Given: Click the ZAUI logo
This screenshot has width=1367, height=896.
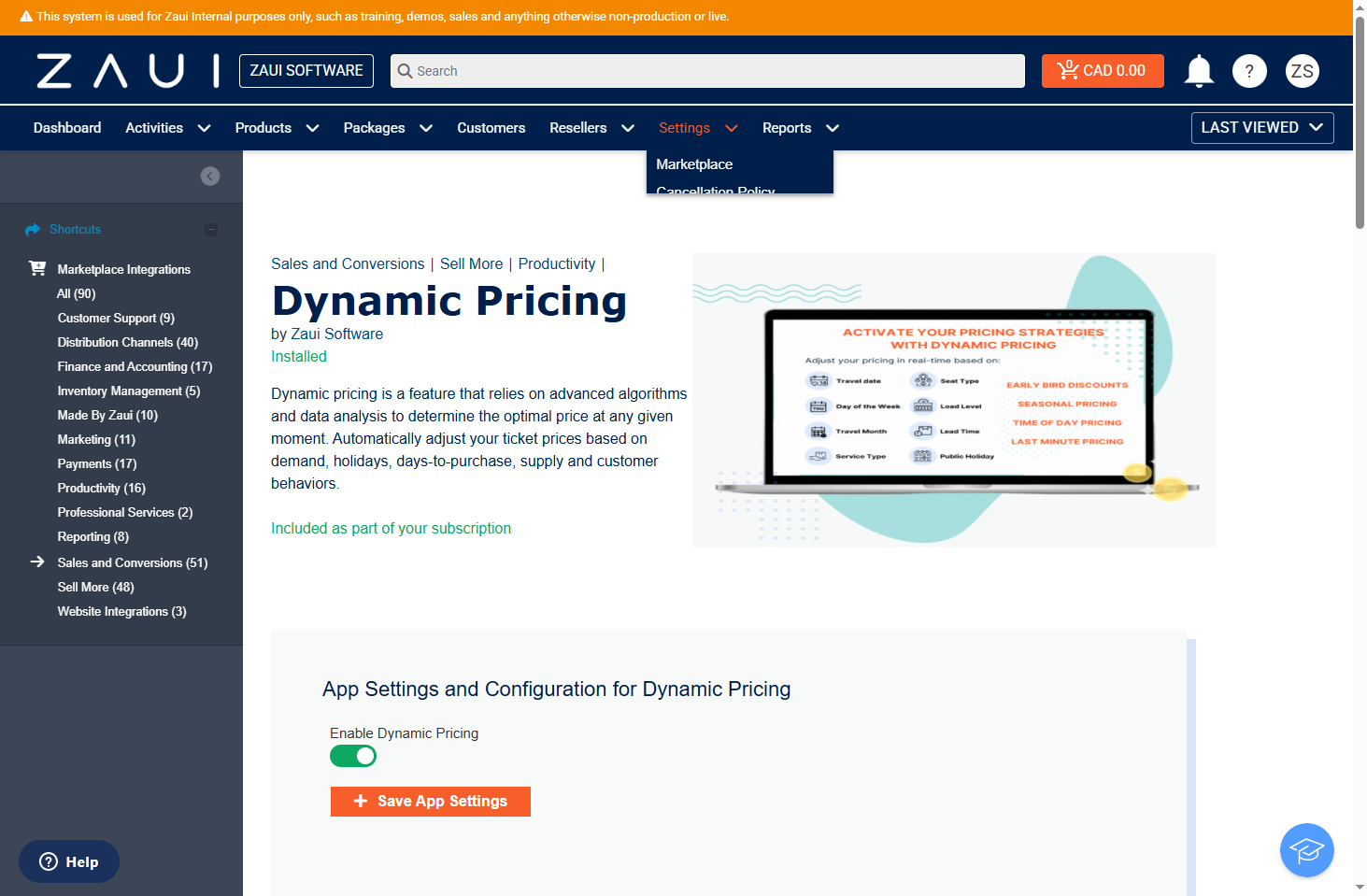Looking at the screenshot, I should pos(128,71).
